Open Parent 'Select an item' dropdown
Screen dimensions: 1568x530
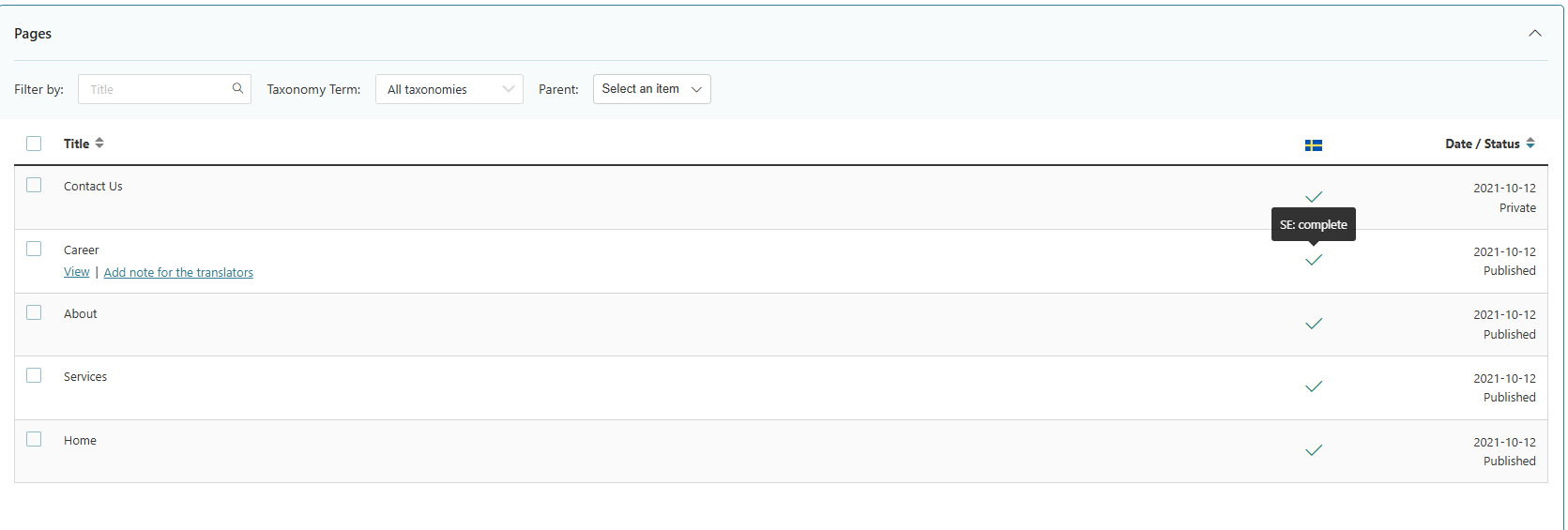[x=651, y=89]
